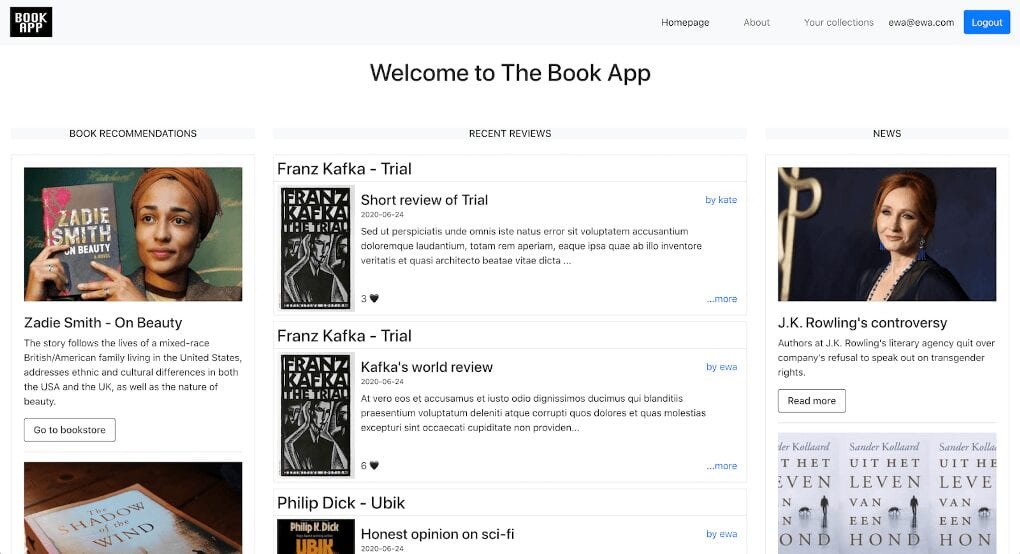Click Trial cover beside Short review of Trial
Screen dimensions: 1020x554
[x=317, y=248]
